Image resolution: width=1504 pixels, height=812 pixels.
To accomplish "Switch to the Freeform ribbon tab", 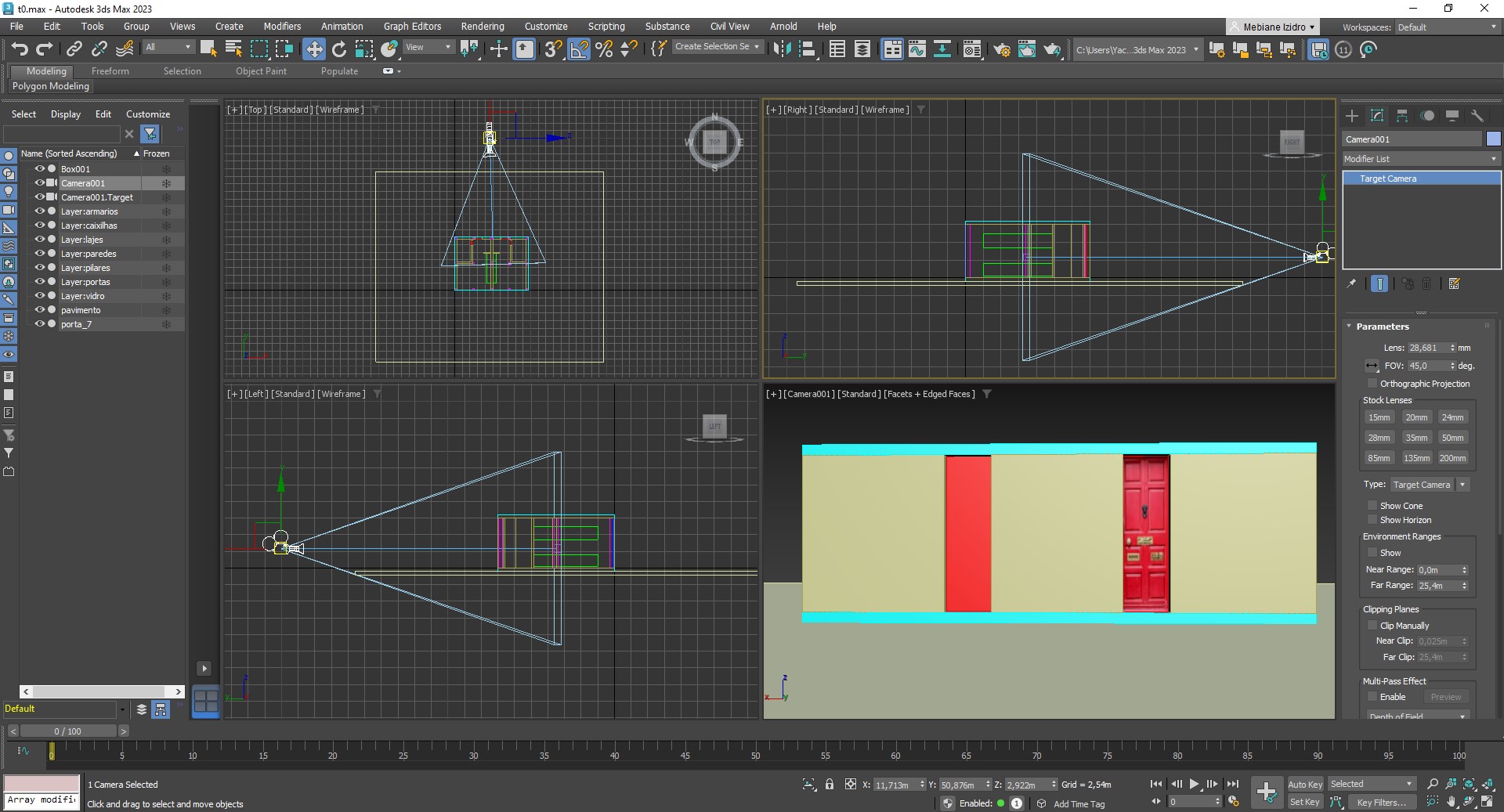I will tap(110, 71).
